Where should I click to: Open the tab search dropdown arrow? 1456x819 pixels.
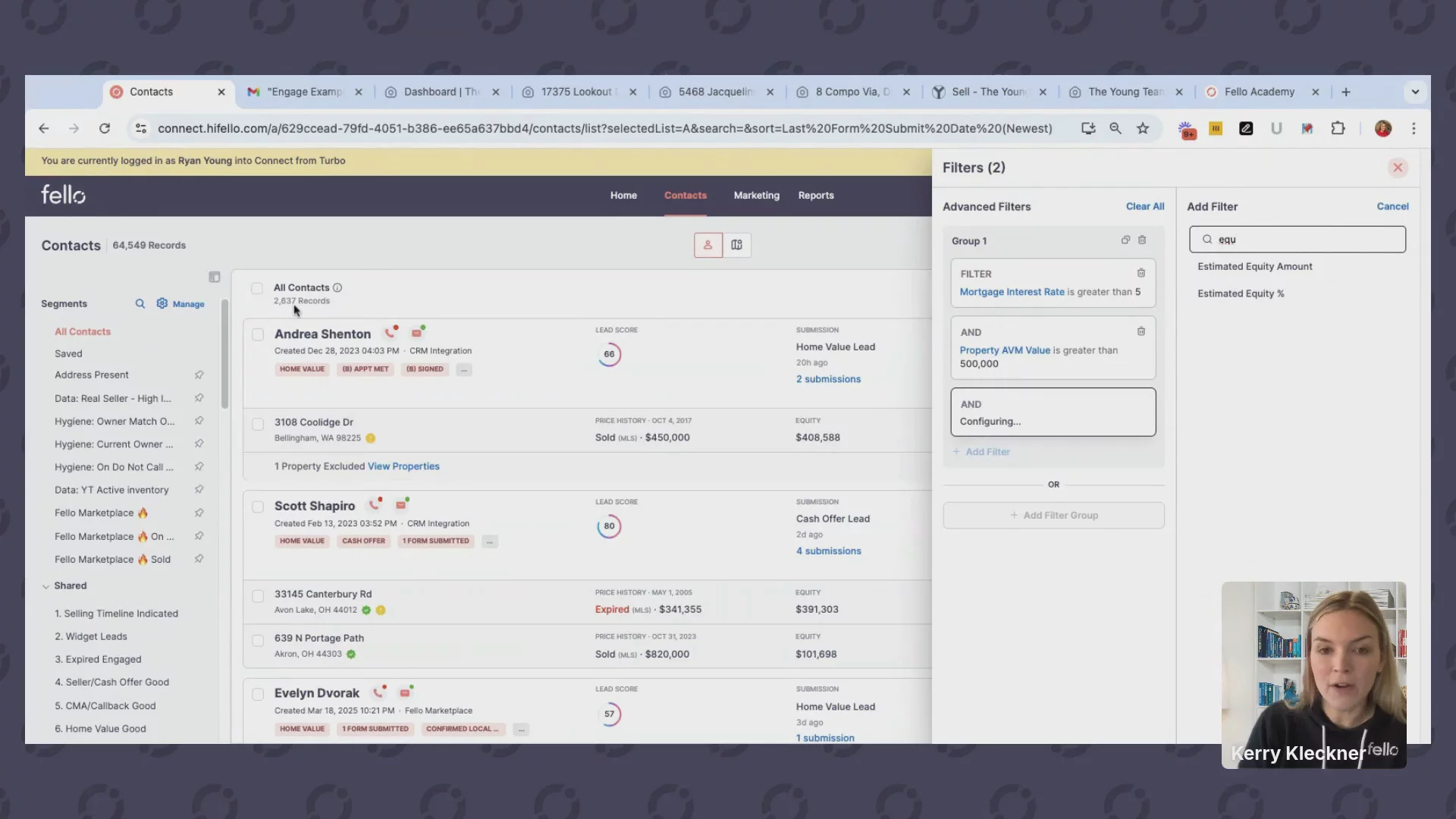click(1415, 92)
